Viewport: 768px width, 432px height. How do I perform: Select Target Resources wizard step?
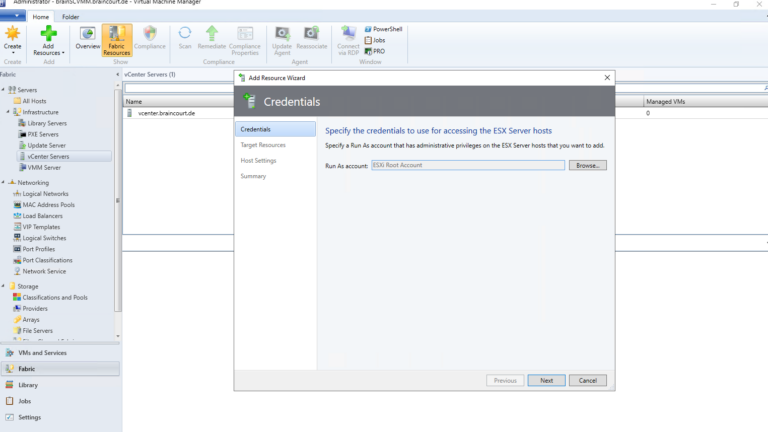(263, 145)
